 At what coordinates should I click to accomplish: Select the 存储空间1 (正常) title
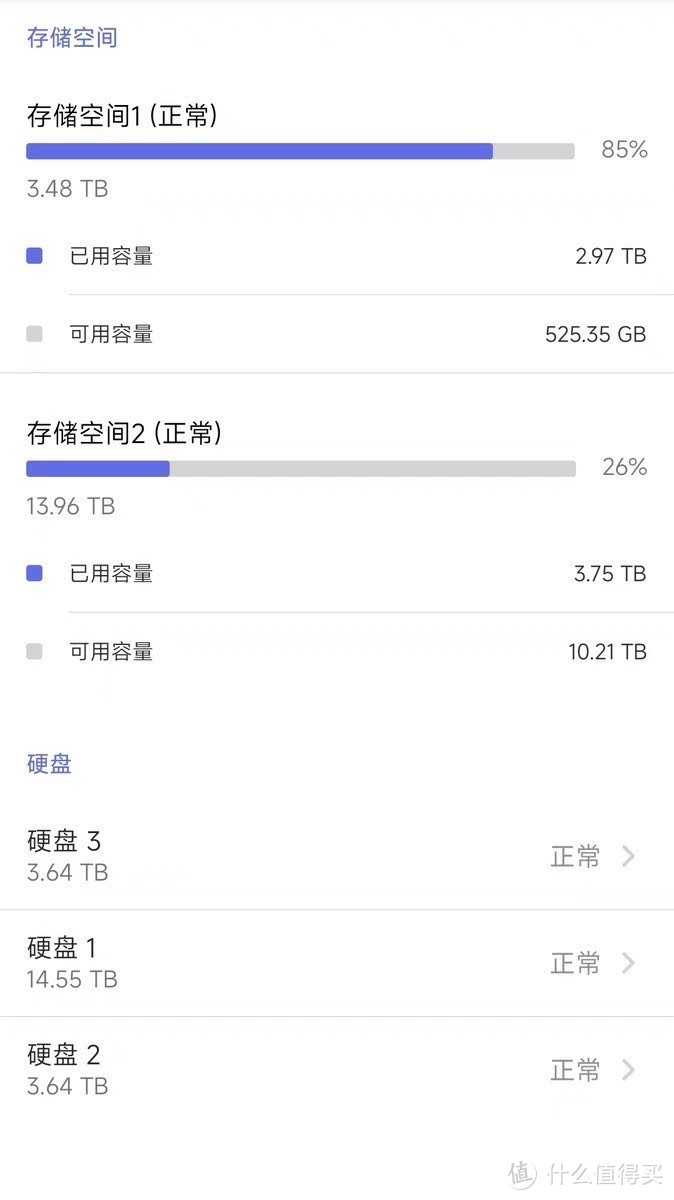click(x=126, y=116)
